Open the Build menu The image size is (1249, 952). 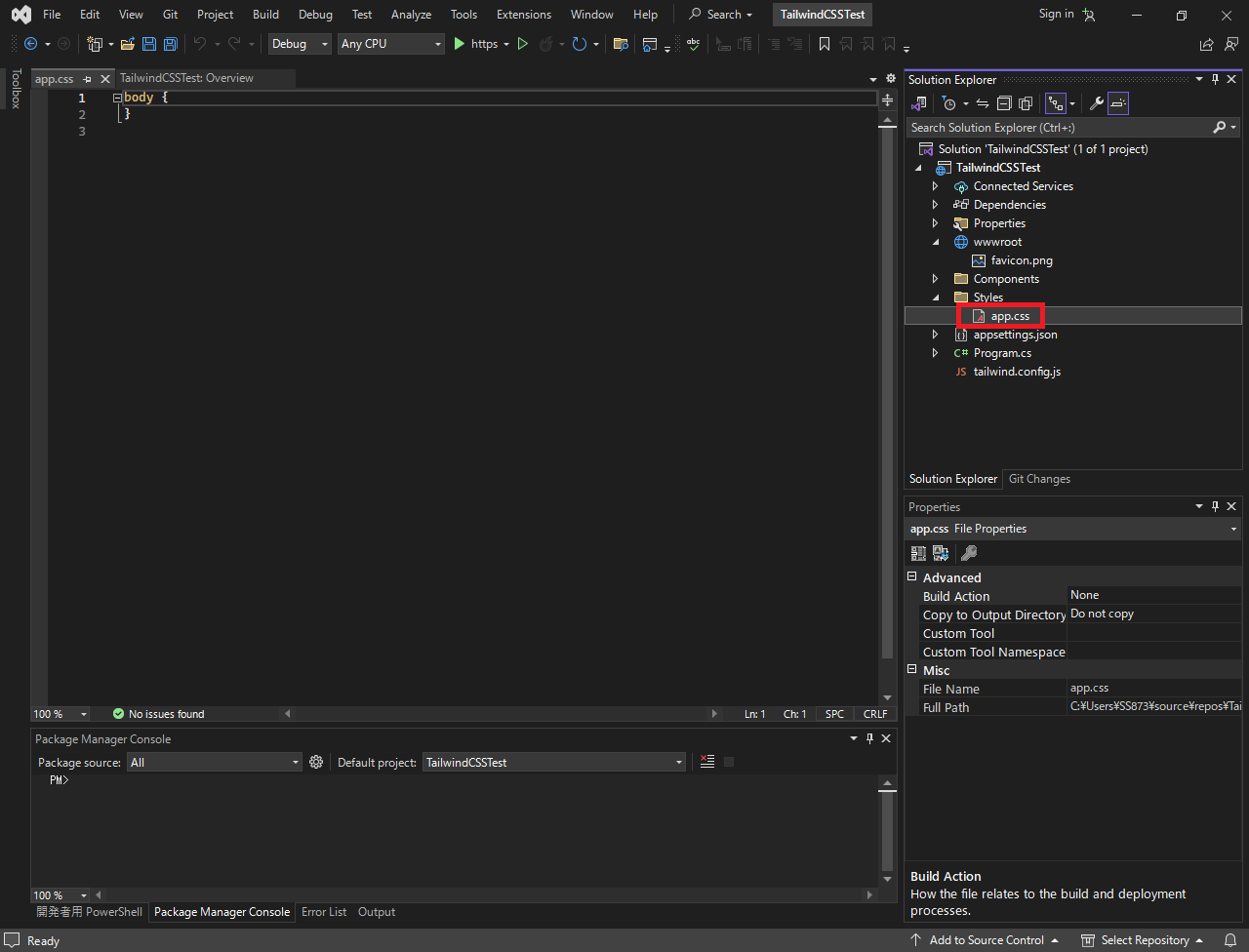click(x=265, y=15)
